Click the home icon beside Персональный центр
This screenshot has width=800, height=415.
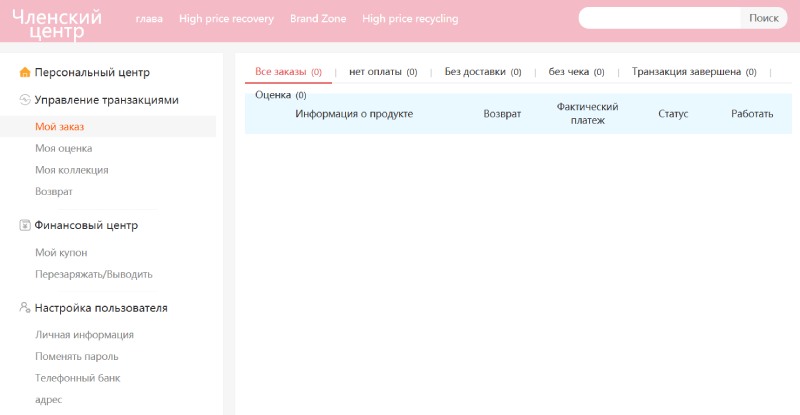tap(25, 72)
